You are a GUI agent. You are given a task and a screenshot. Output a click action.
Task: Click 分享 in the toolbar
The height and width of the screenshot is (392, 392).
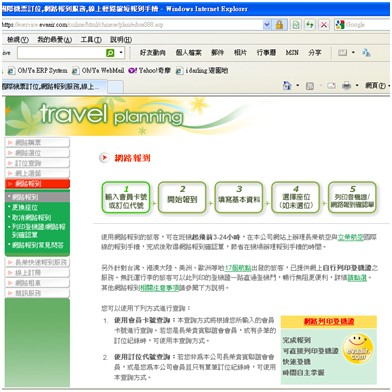[x=315, y=53]
